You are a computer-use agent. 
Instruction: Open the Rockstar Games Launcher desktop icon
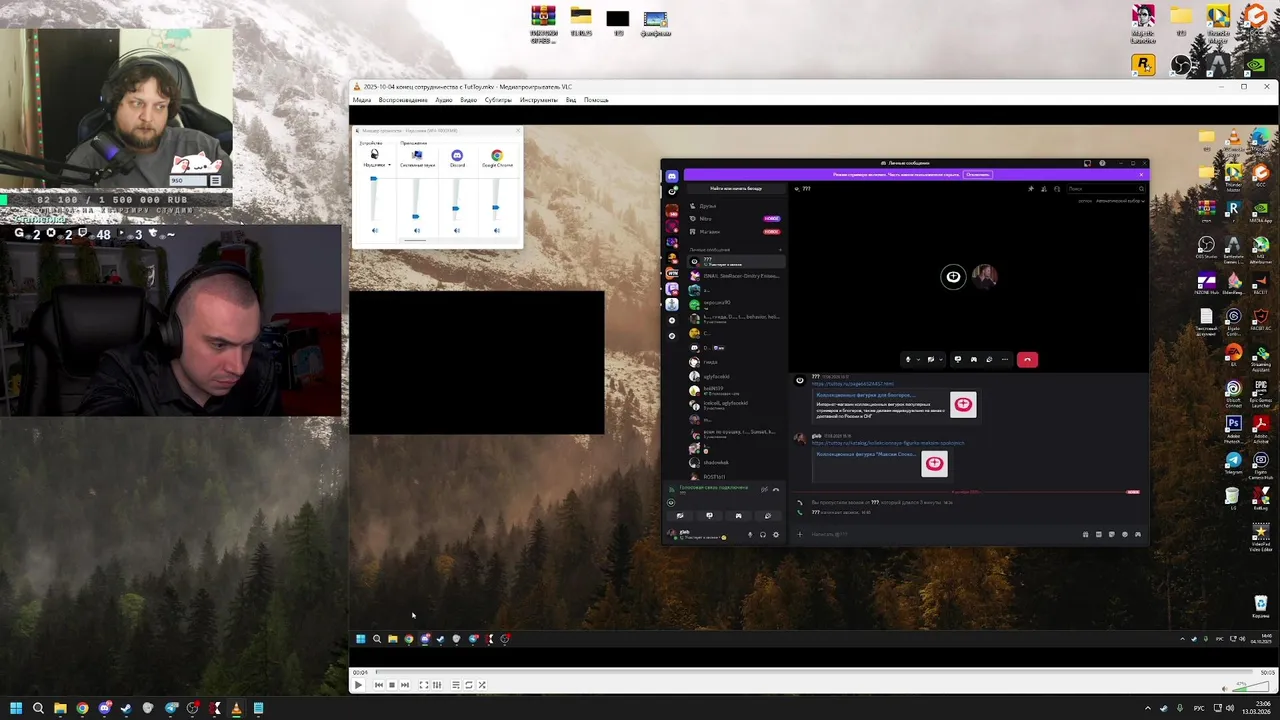click(x=1143, y=65)
